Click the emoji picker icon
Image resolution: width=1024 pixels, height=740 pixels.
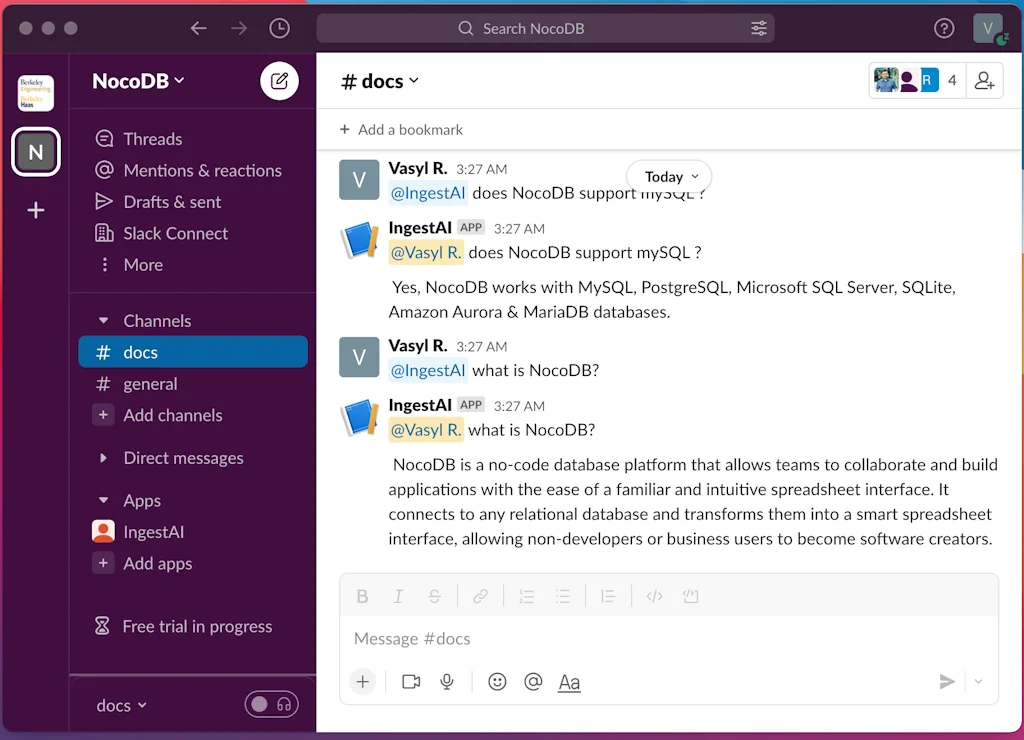[497, 682]
